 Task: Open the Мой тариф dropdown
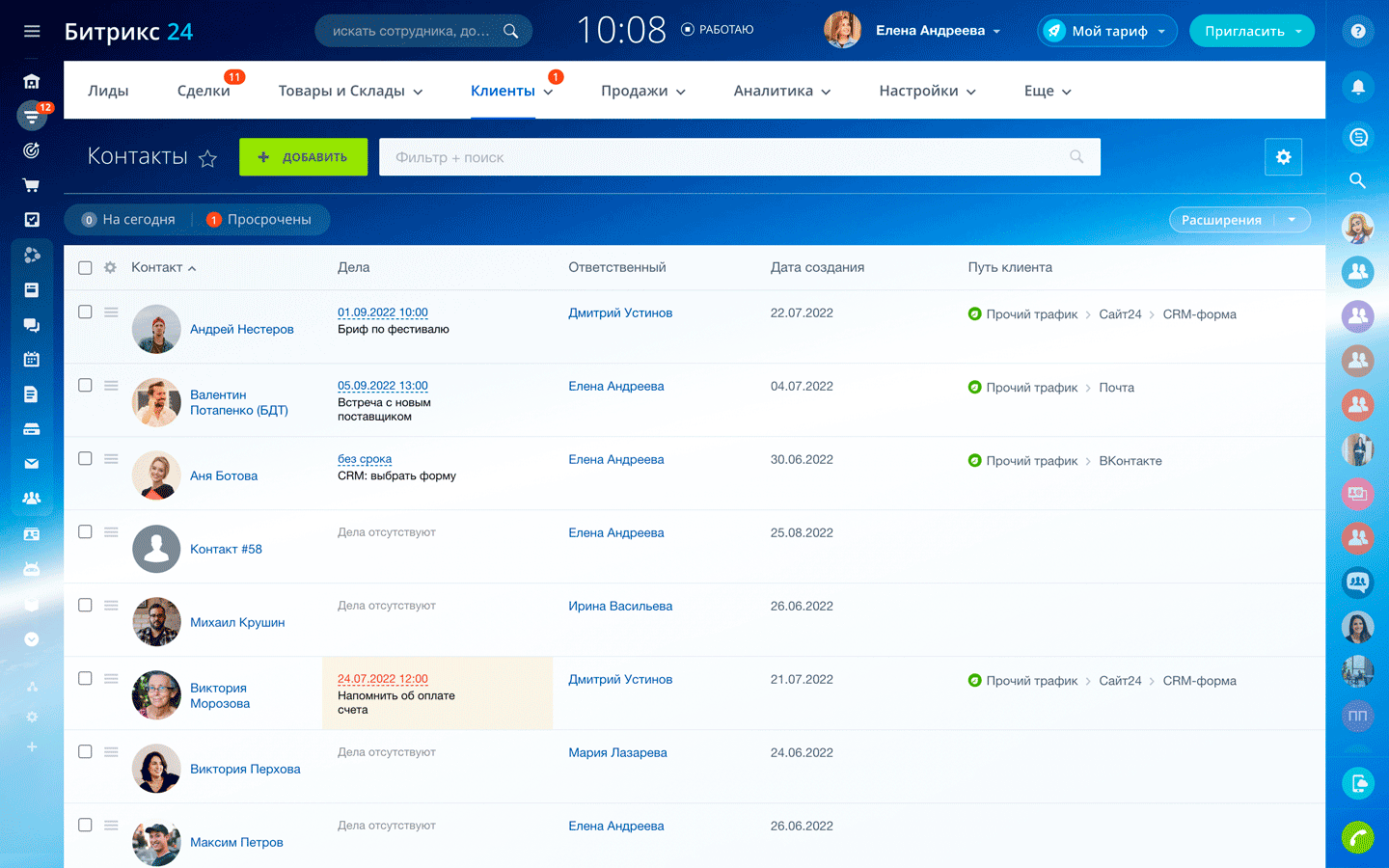click(1107, 31)
